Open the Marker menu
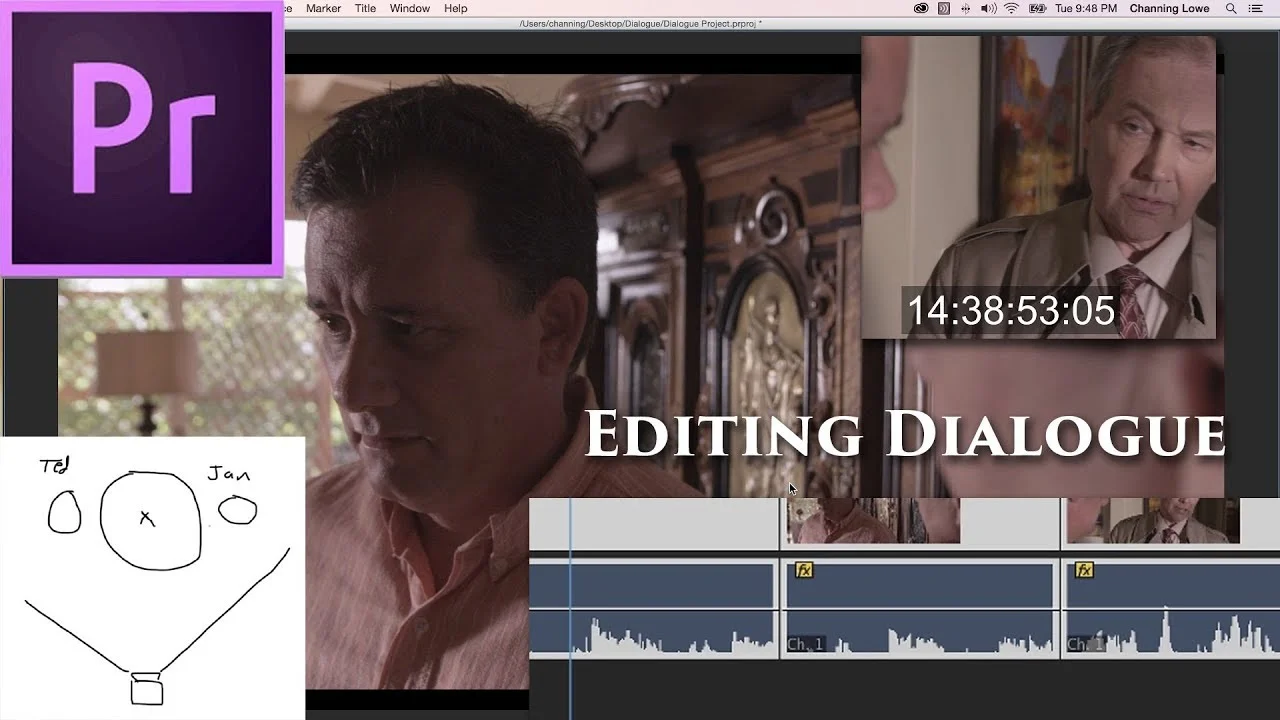This screenshot has width=1280, height=720. tap(323, 8)
